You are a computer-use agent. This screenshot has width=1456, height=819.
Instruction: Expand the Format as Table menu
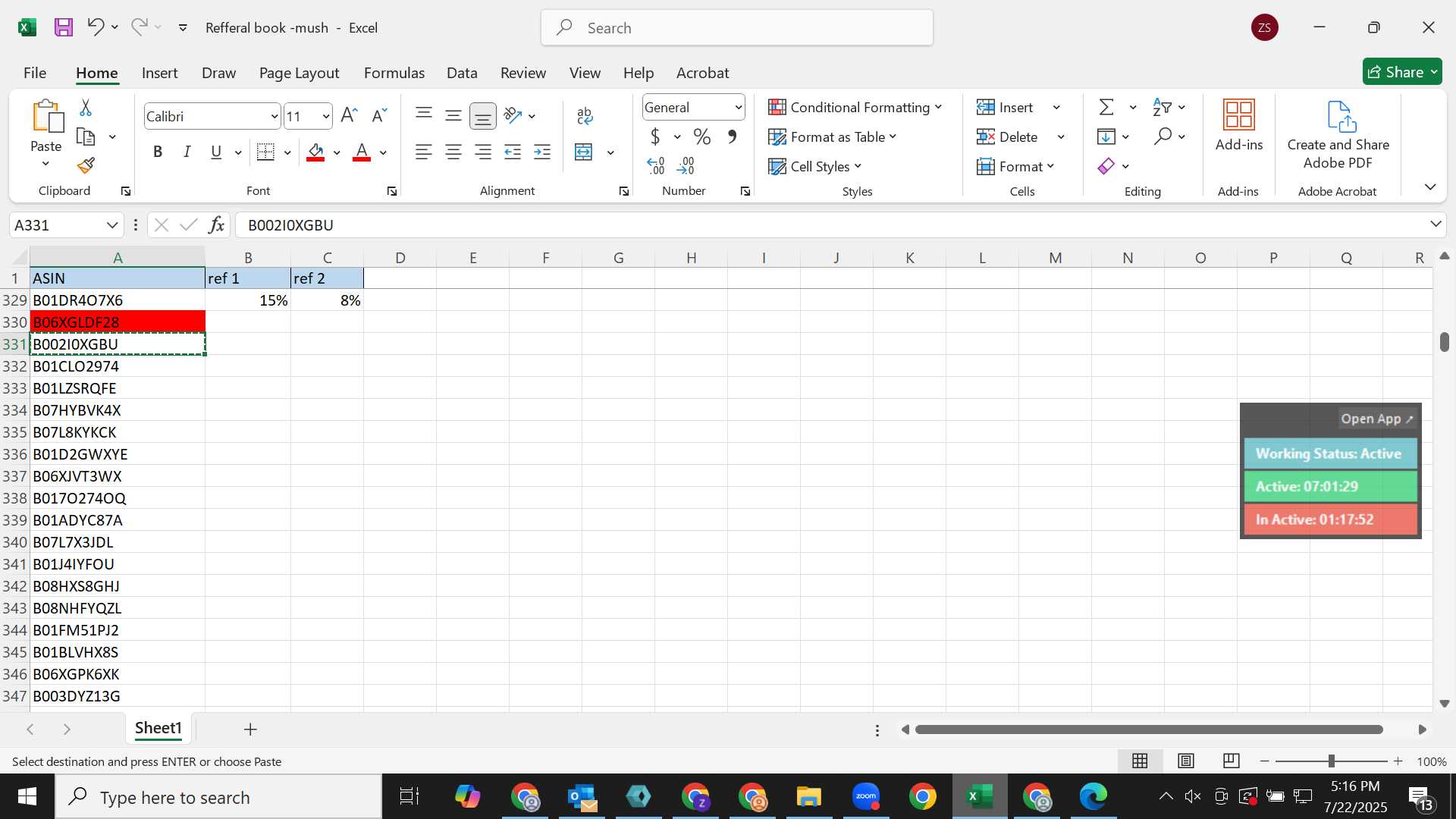pos(832,136)
